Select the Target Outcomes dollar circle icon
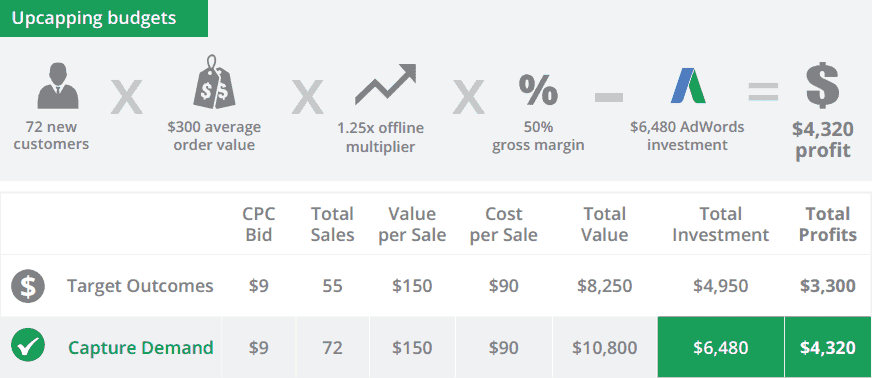This screenshot has height=378, width=872. pos(28,286)
